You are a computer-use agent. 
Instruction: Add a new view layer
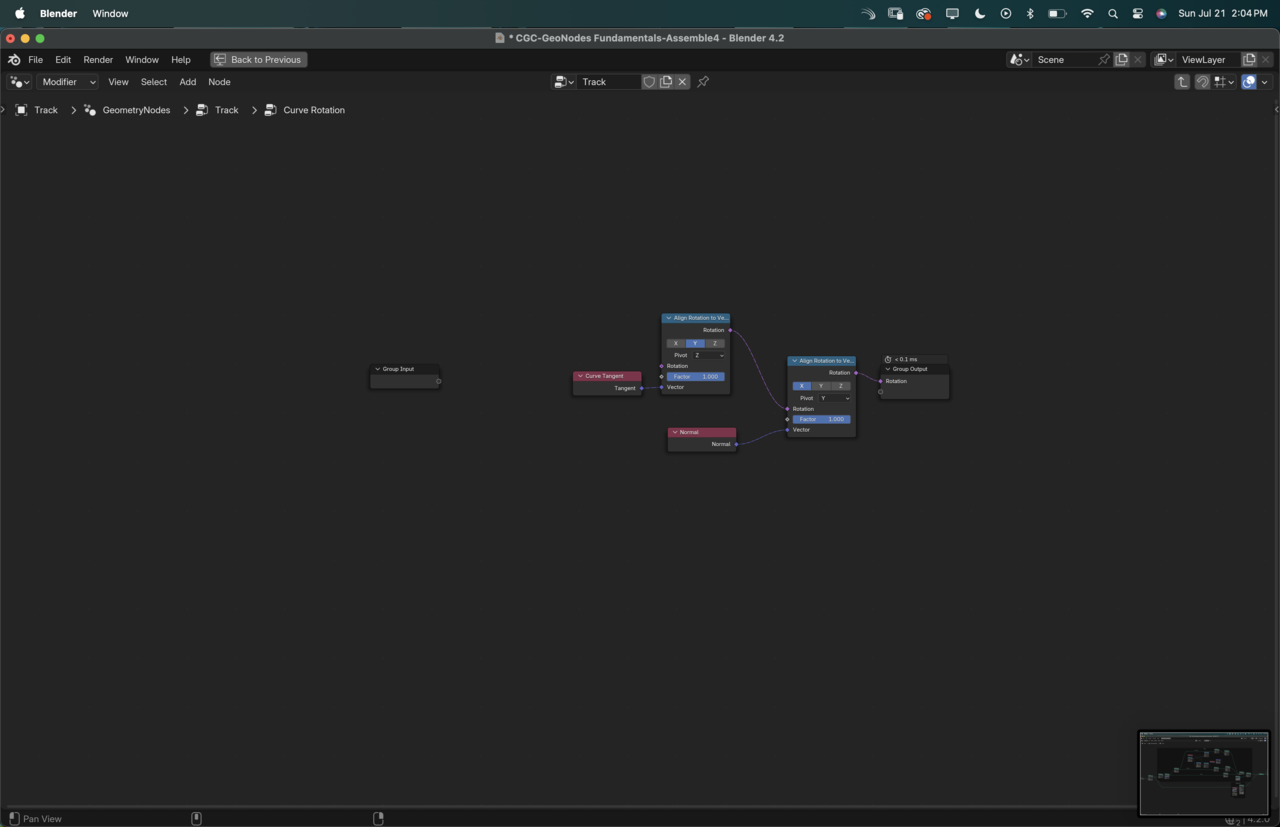(1249, 60)
